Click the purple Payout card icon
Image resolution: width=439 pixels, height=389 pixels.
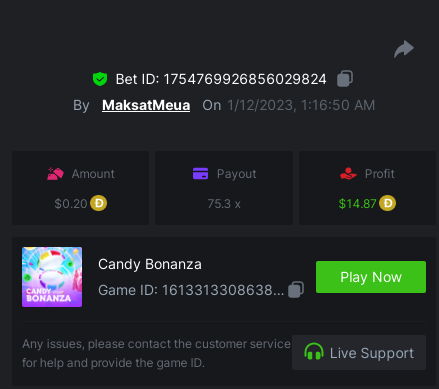[x=200, y=174]
